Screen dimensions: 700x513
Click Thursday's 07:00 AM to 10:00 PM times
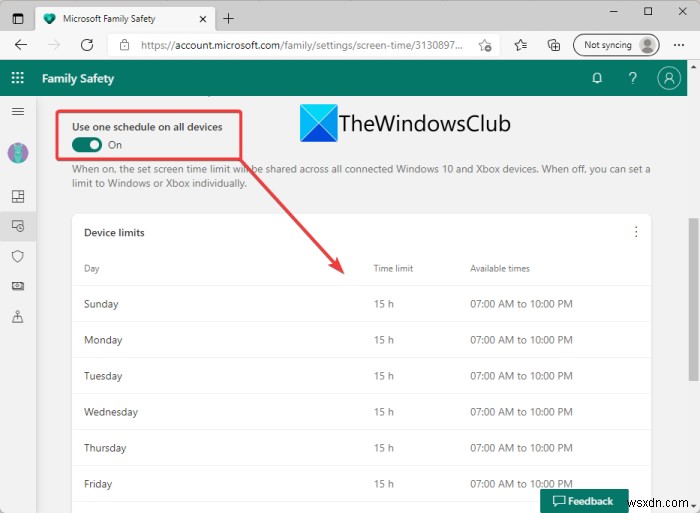[x=521, y=448]
